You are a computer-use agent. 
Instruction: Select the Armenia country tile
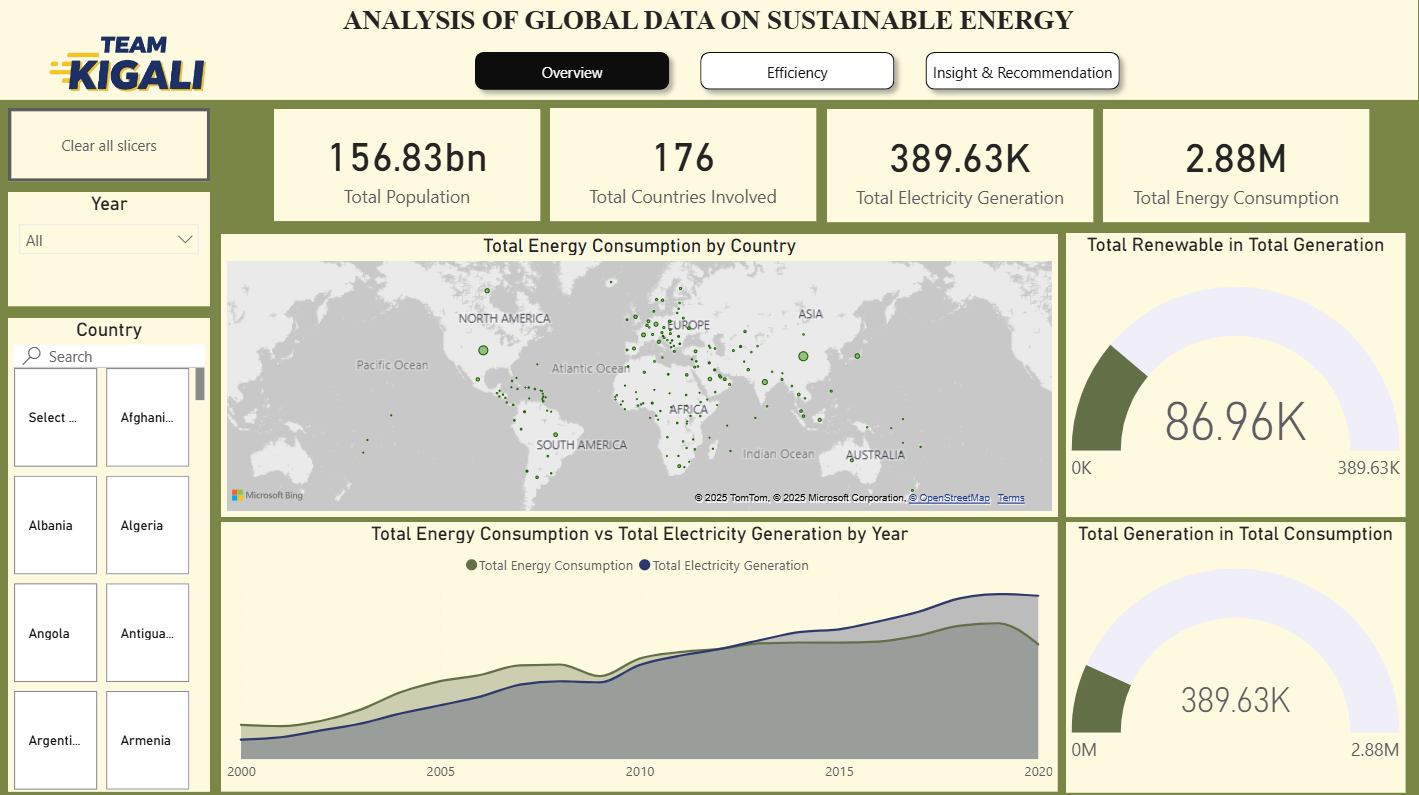click(x=147, y=740)
